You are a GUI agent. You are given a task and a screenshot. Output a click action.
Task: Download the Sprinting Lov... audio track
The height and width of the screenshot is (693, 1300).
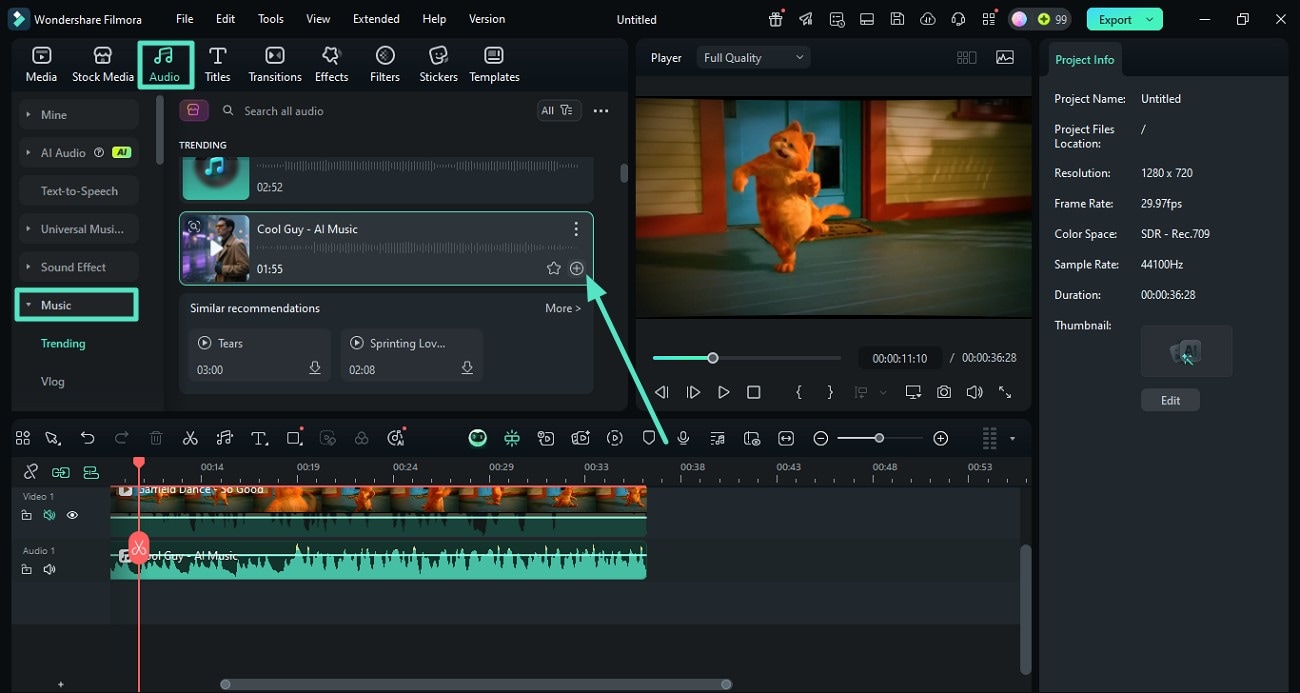[467, 369]
